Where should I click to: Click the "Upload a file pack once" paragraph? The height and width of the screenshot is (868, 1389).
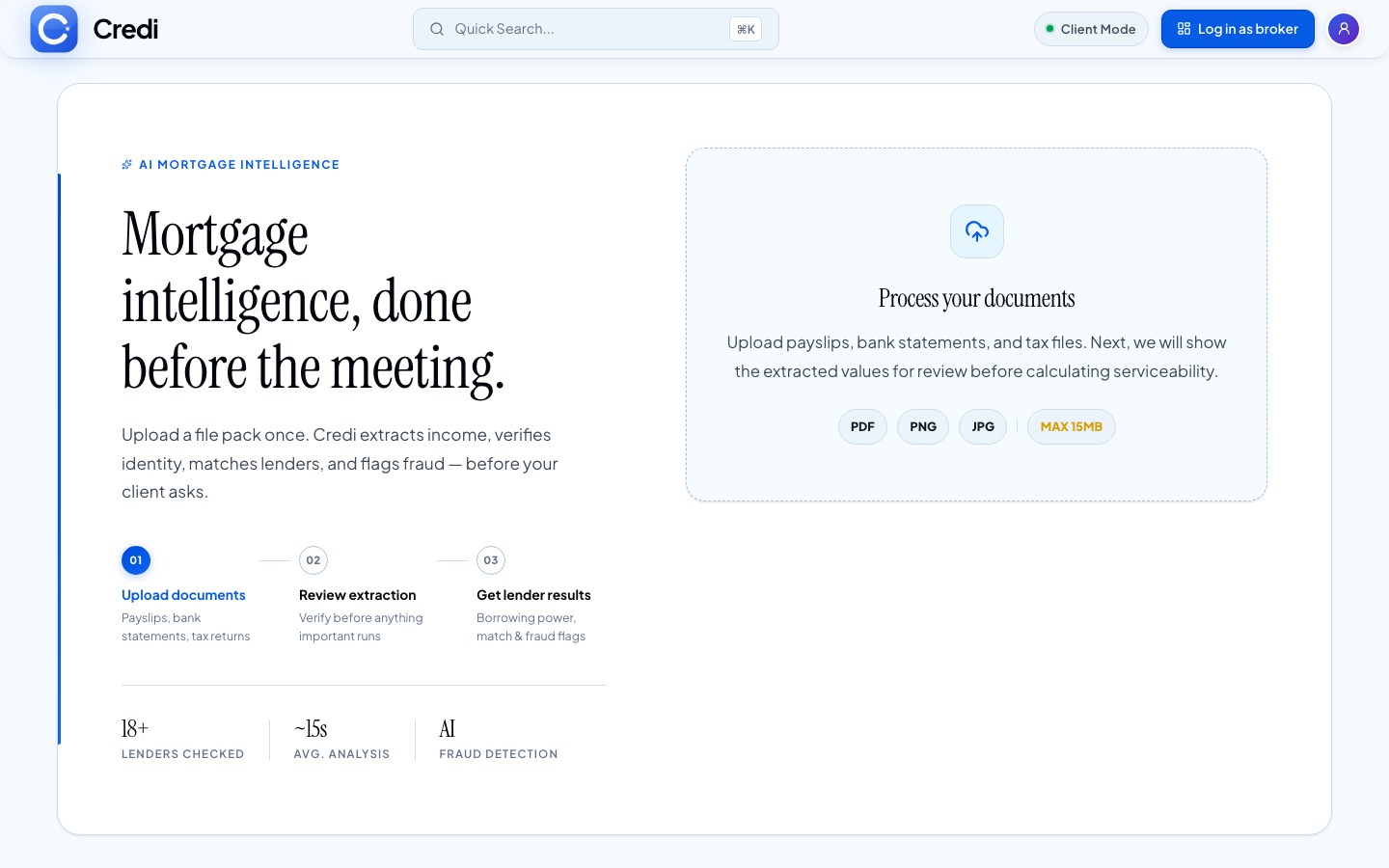(340, 464)
